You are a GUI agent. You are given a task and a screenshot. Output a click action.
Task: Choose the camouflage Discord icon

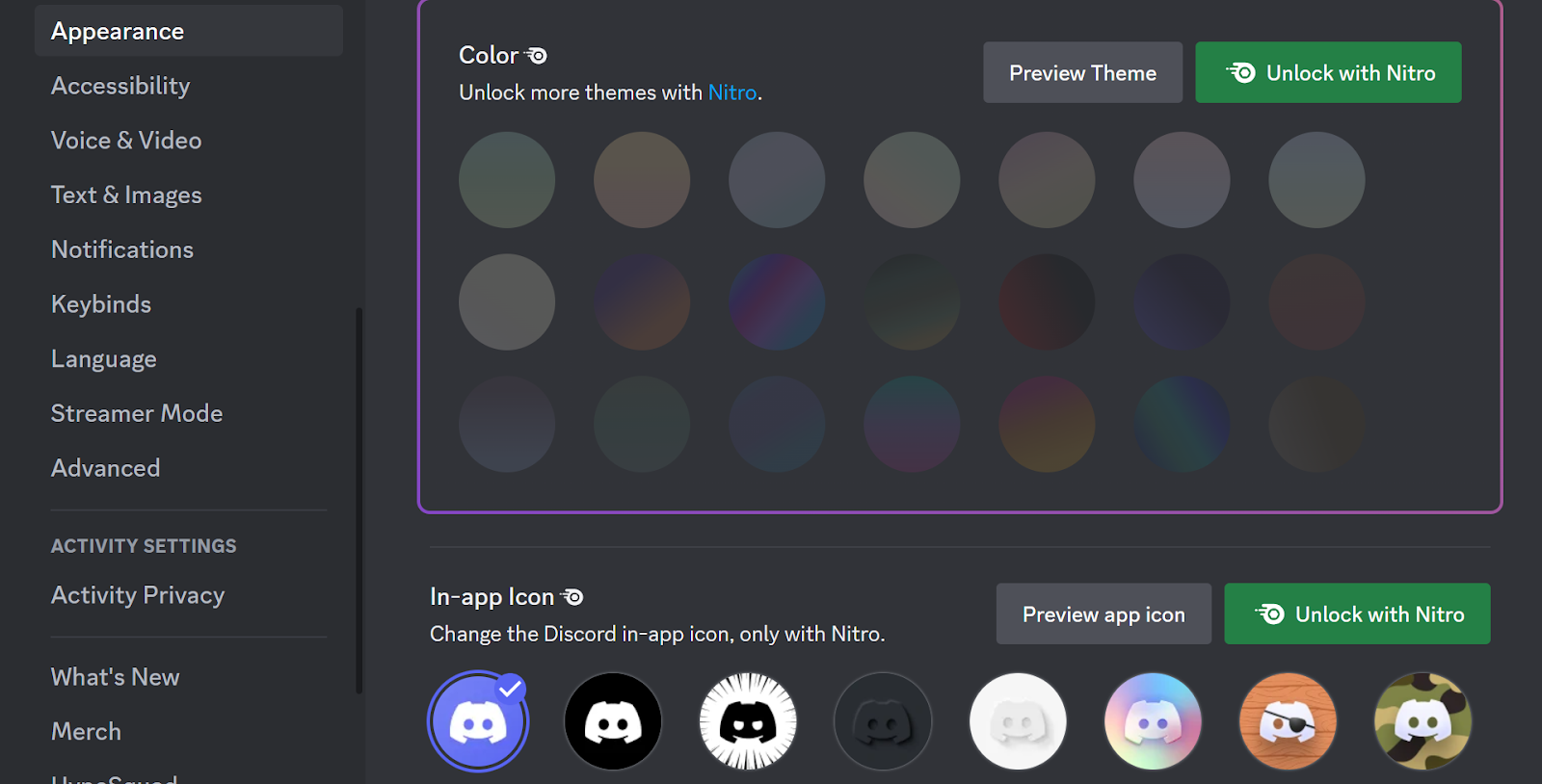click(x=1422, y=721)
